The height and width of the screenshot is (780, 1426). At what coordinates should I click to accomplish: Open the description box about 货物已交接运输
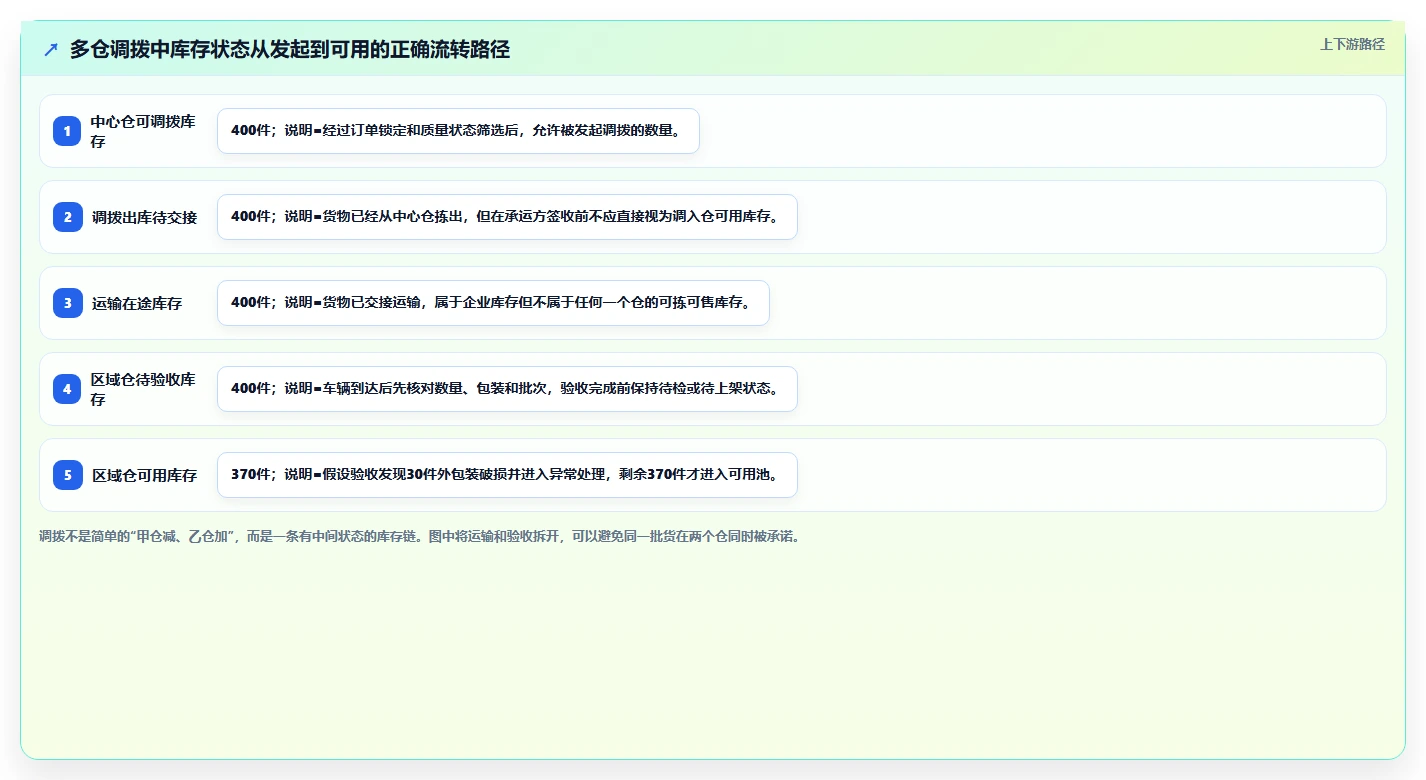click(493, 303)
